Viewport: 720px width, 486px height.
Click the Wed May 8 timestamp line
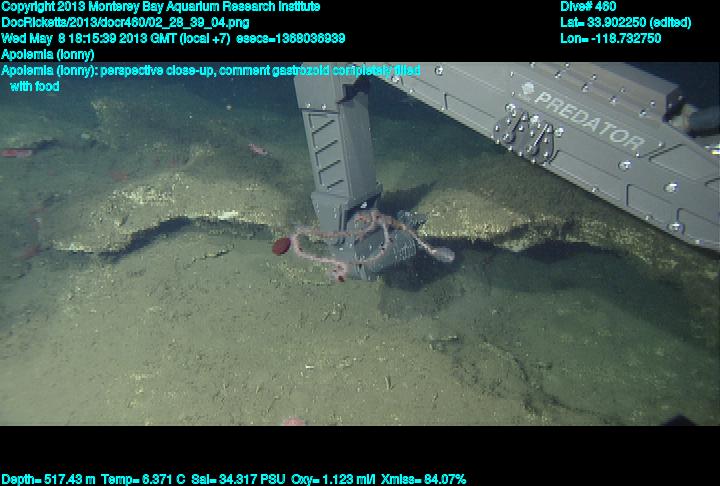tap(173, 39)
